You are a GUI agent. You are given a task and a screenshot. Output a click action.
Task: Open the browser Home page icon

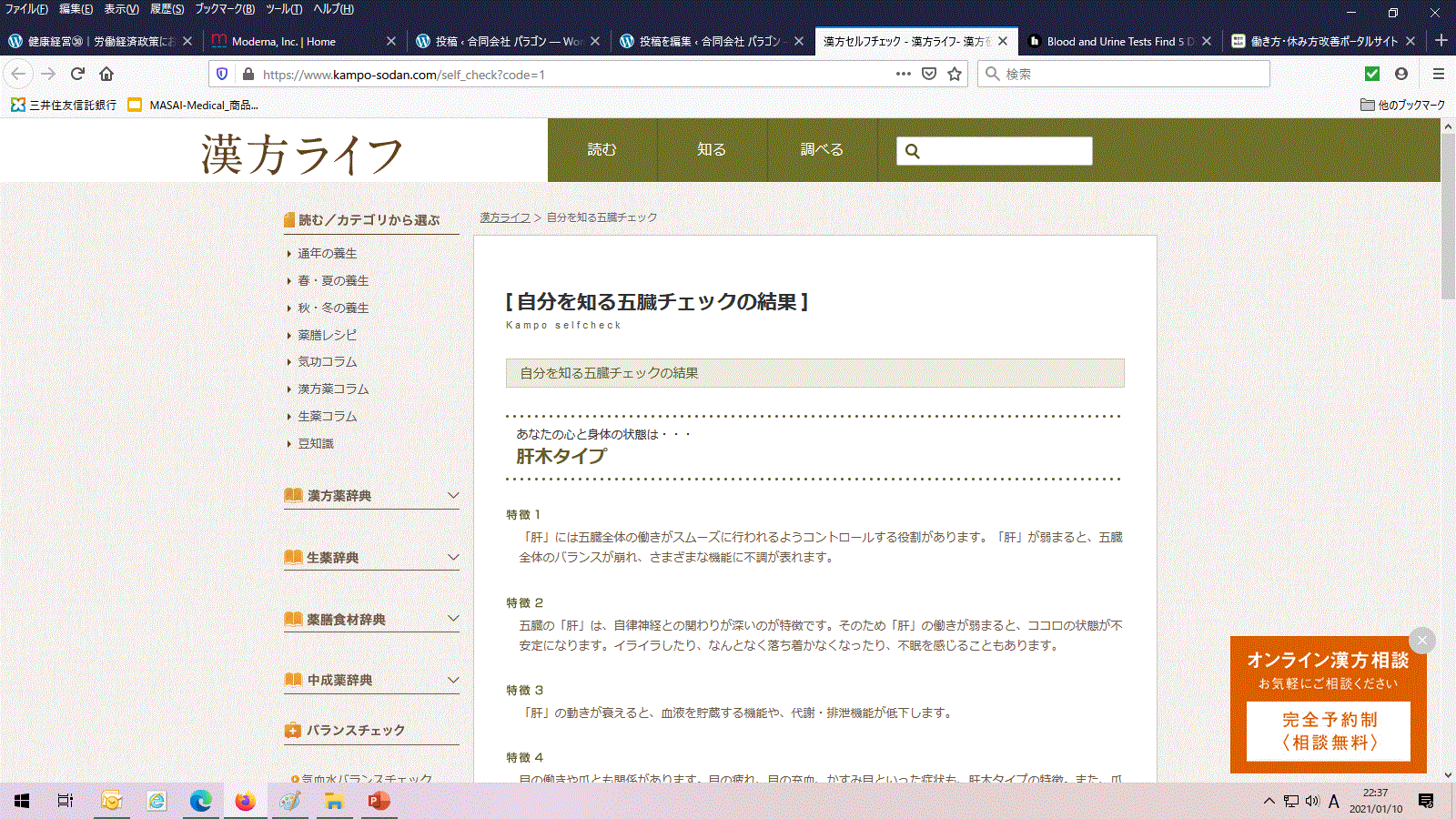click(x=106, y=74)
